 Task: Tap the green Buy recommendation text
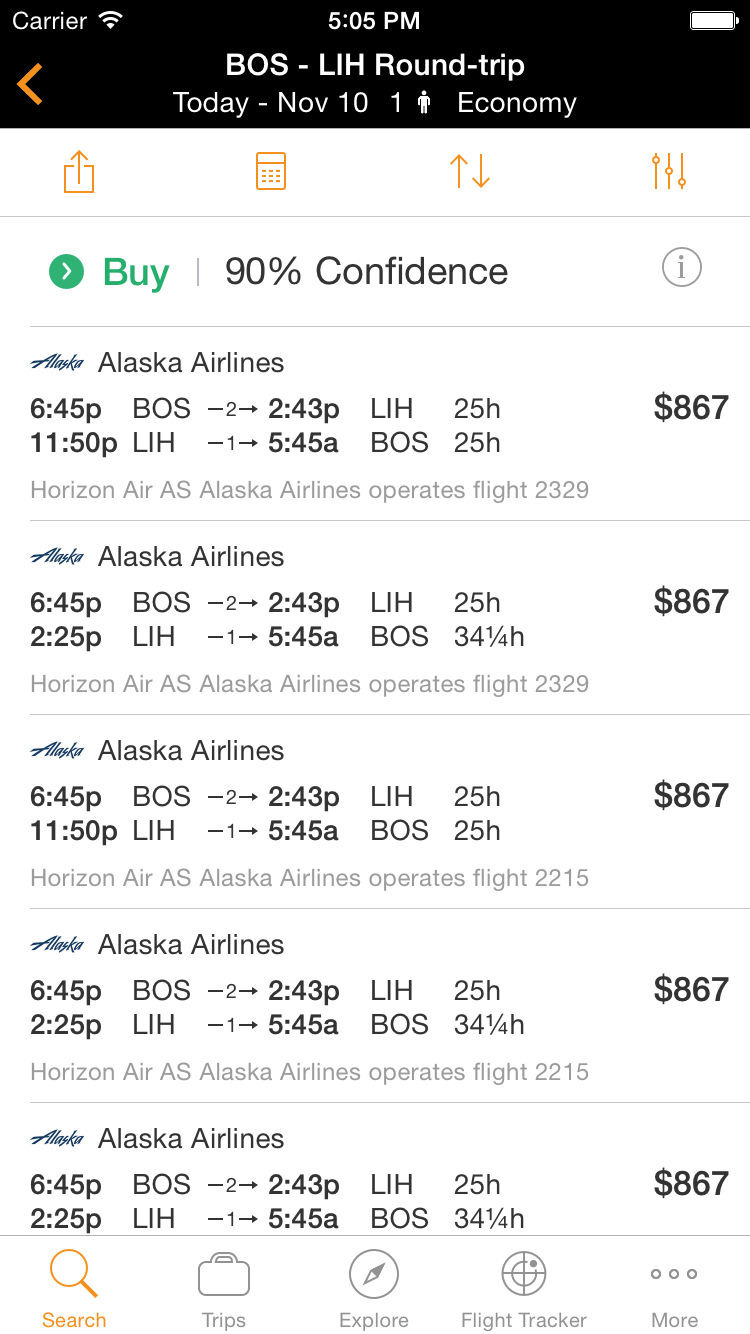[136, 272]
